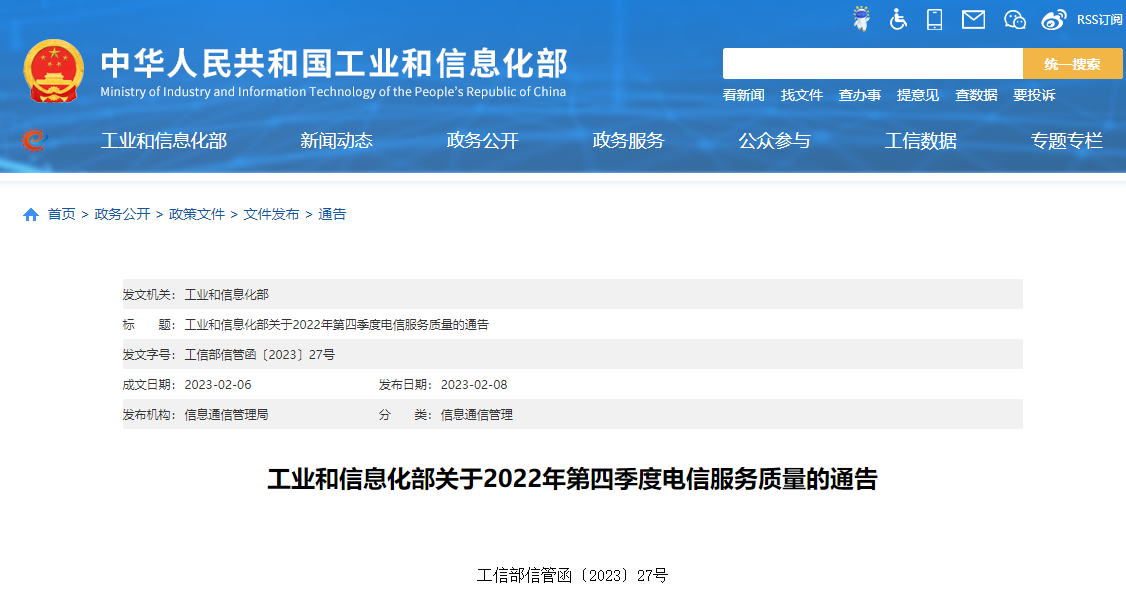Click the wheelchair accessibility icon
The height and width of the screenshot is (589, 1126).
[898, 19]
